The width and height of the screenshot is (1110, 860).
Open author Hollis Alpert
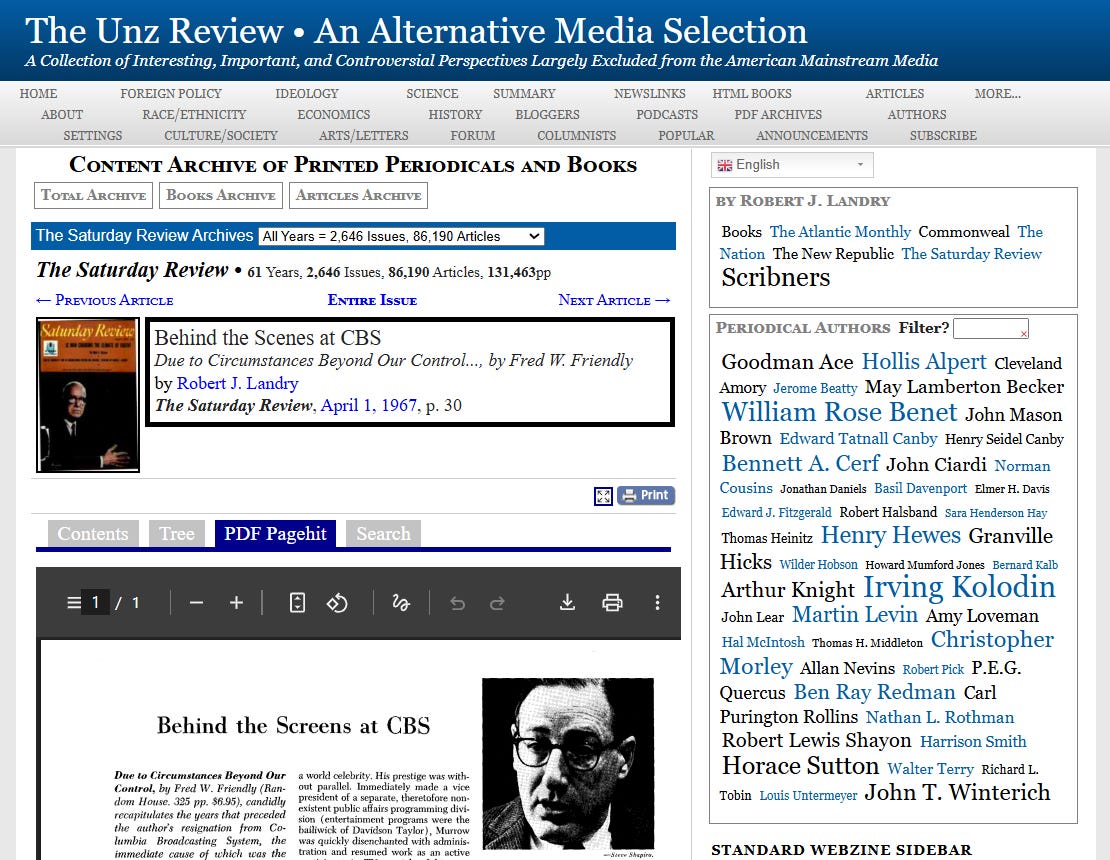(x=924, y=361)
